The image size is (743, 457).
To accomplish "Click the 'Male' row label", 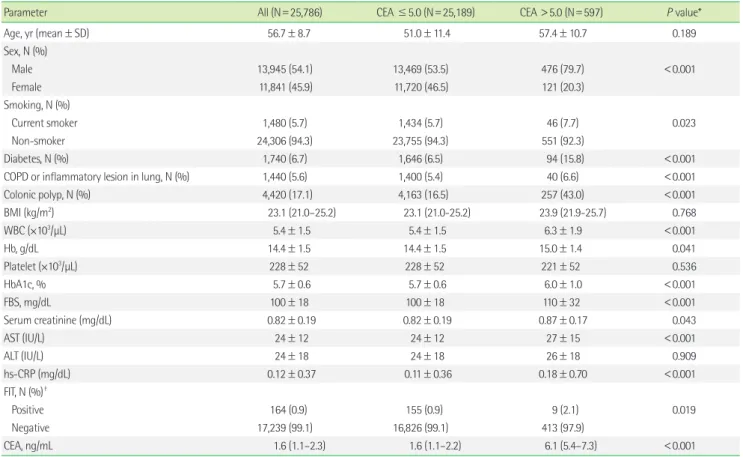I will [22, 69].
